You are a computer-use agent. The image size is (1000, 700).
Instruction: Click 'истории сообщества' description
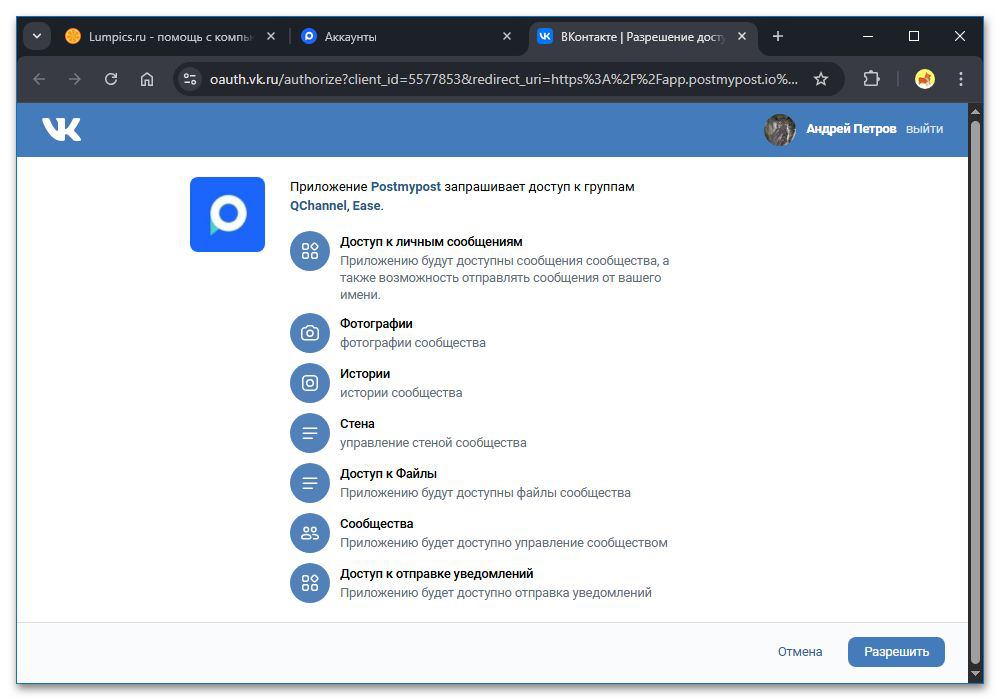coord(401,393)
